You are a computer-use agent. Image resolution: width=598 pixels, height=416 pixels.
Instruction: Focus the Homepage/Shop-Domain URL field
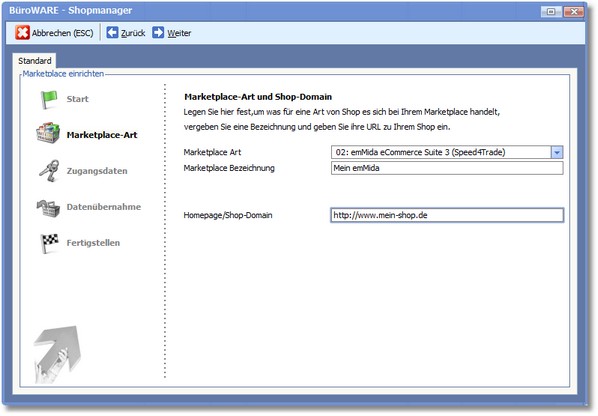447,215
